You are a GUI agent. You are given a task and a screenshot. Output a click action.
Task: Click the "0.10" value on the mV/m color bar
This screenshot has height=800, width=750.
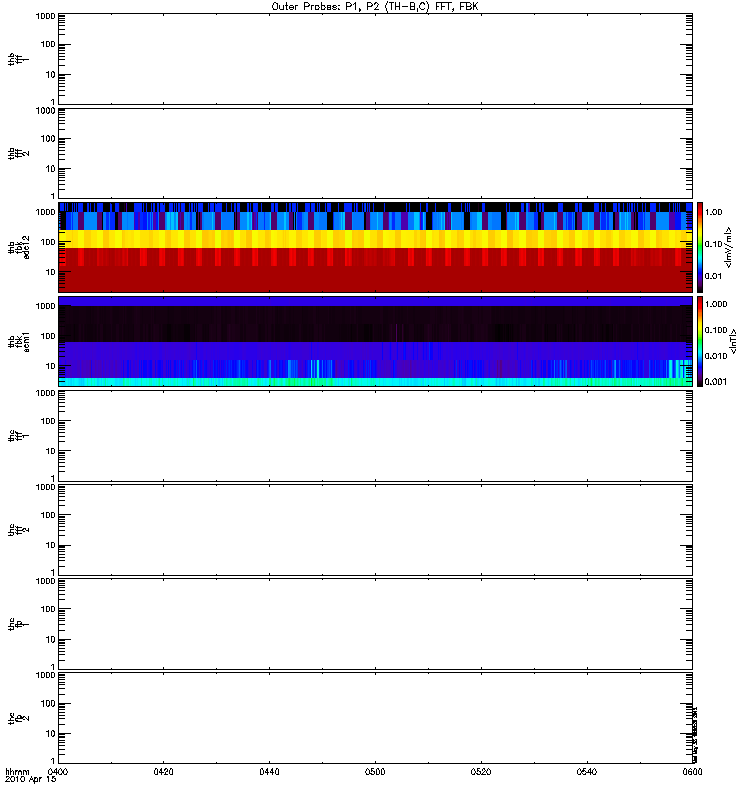[x=713, y=244]
